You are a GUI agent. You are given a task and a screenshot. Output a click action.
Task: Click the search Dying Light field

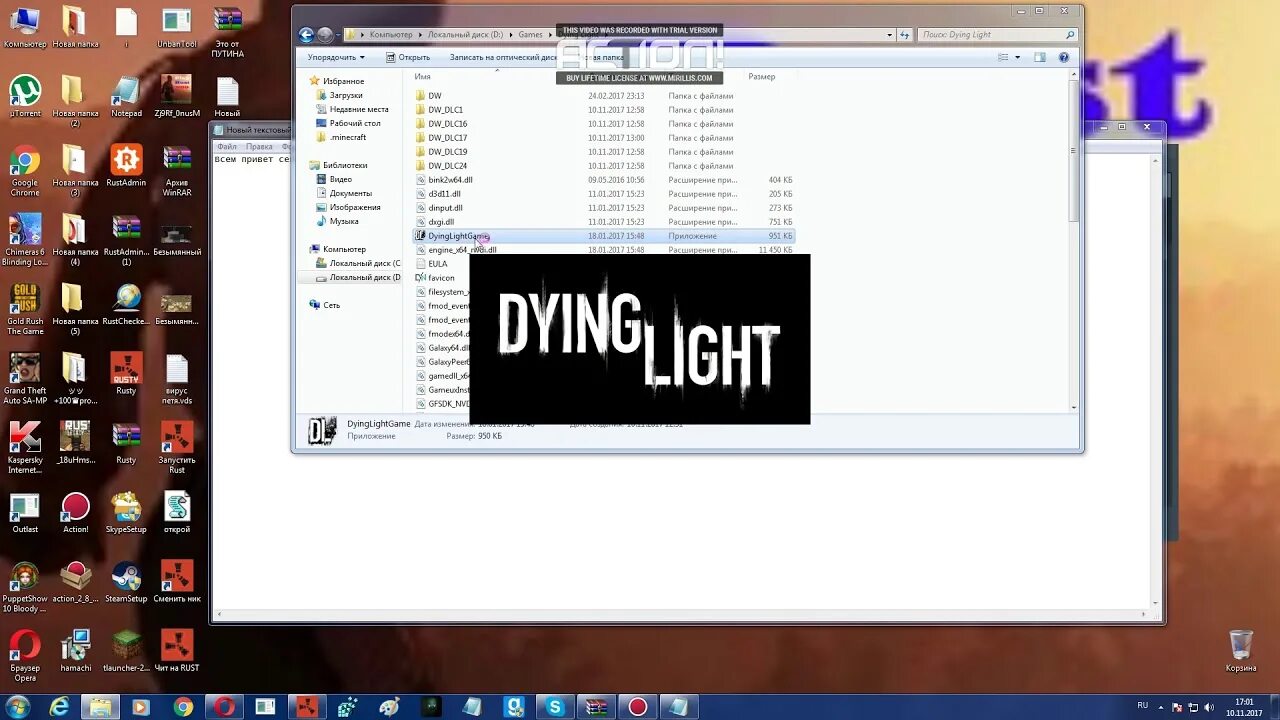coord(997,35)
